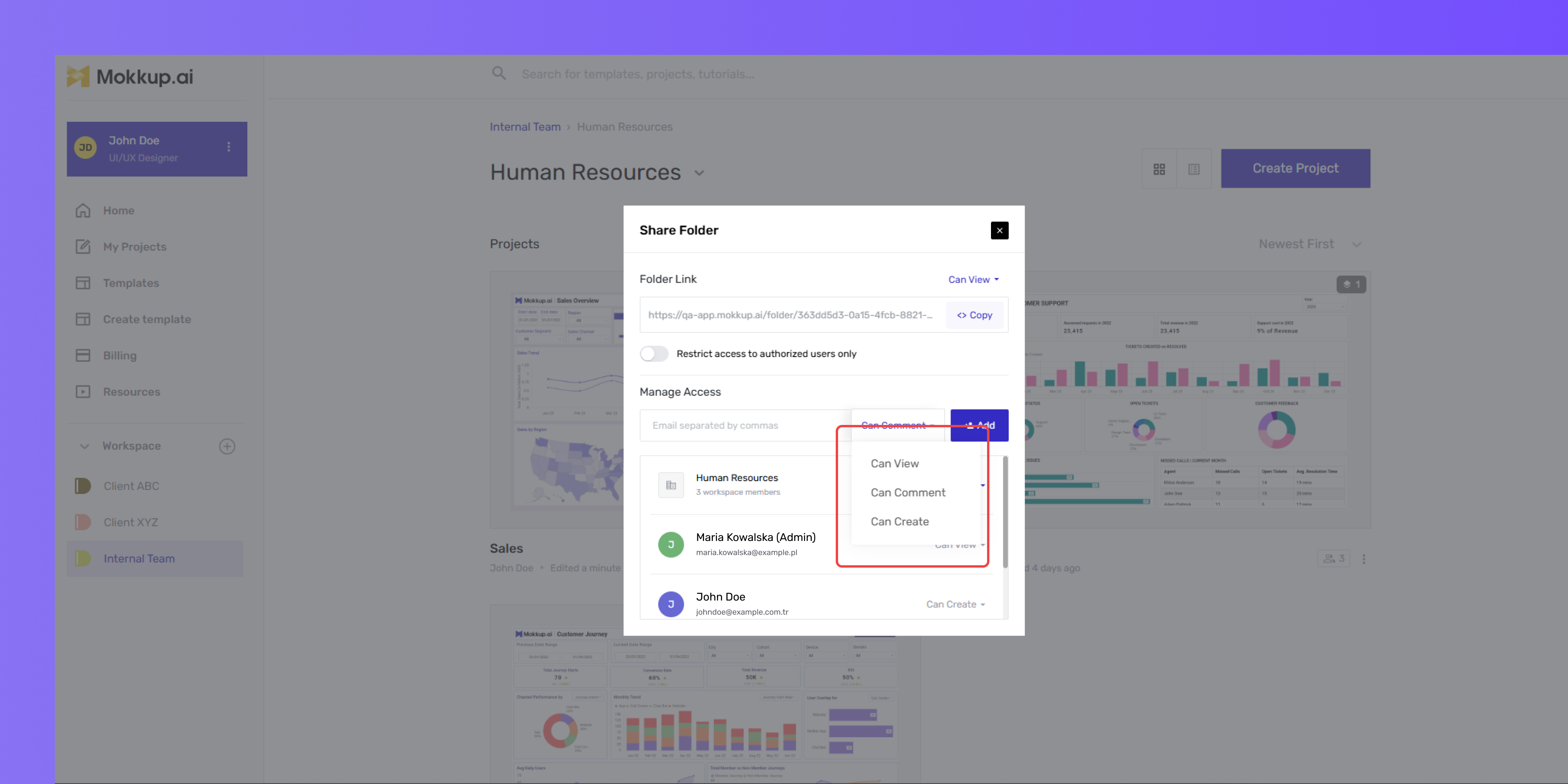
Task: Open the Customer Journey project thumbnail
Action: (x=705, y=706)
